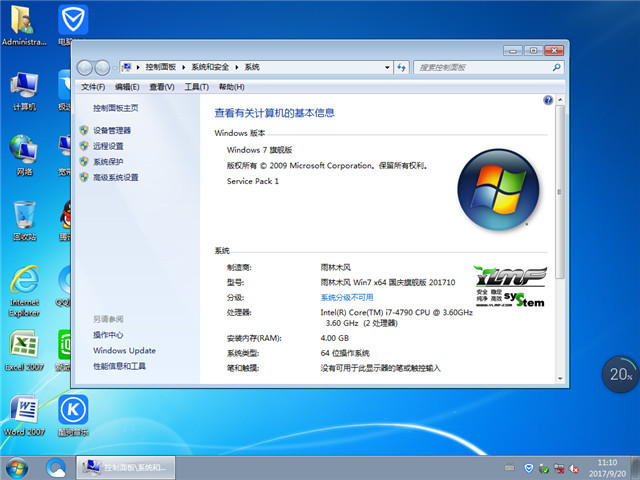Image resolution: width=640 pixels, height=480 pixels.
Task: Launch Internet Explorer from desktop
Action: click(x=24, y=291)
